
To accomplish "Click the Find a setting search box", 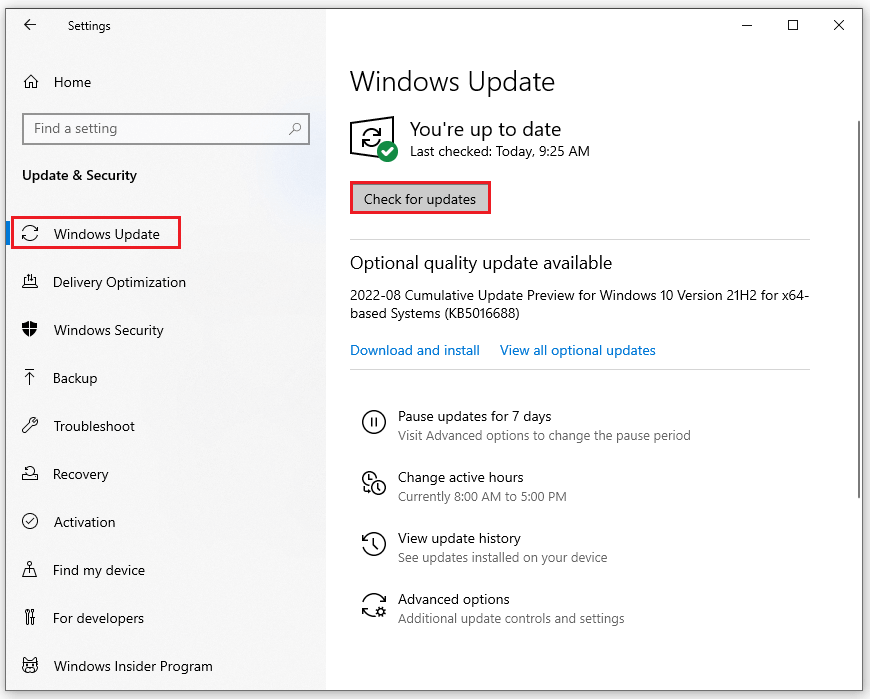I will tap(166, 129).
